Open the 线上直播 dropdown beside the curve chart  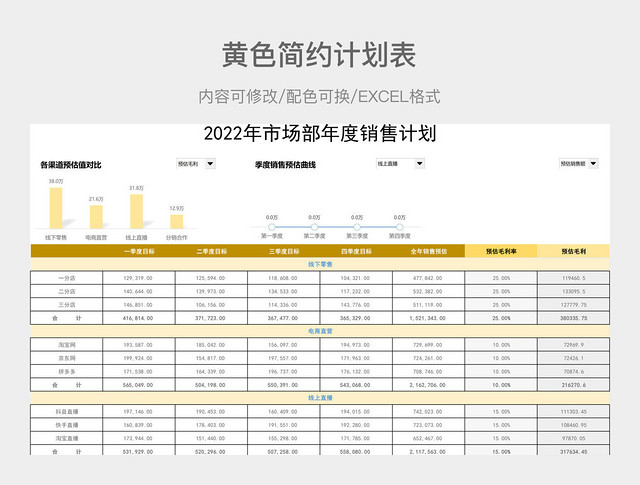coord(400,164)
